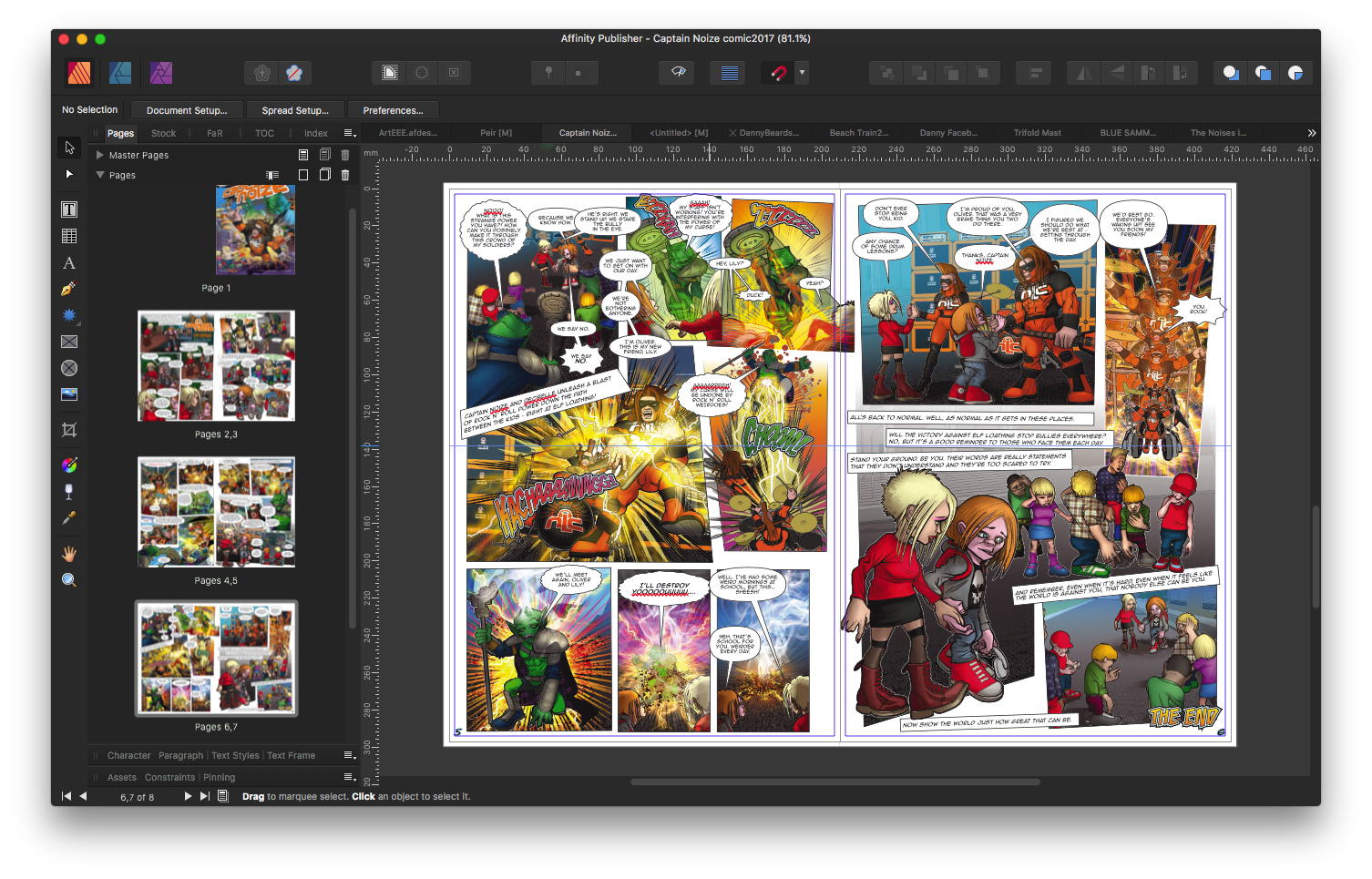Toggle the preview mode eye button
The width and height of the screenshot is (1372, 879).
678,73
